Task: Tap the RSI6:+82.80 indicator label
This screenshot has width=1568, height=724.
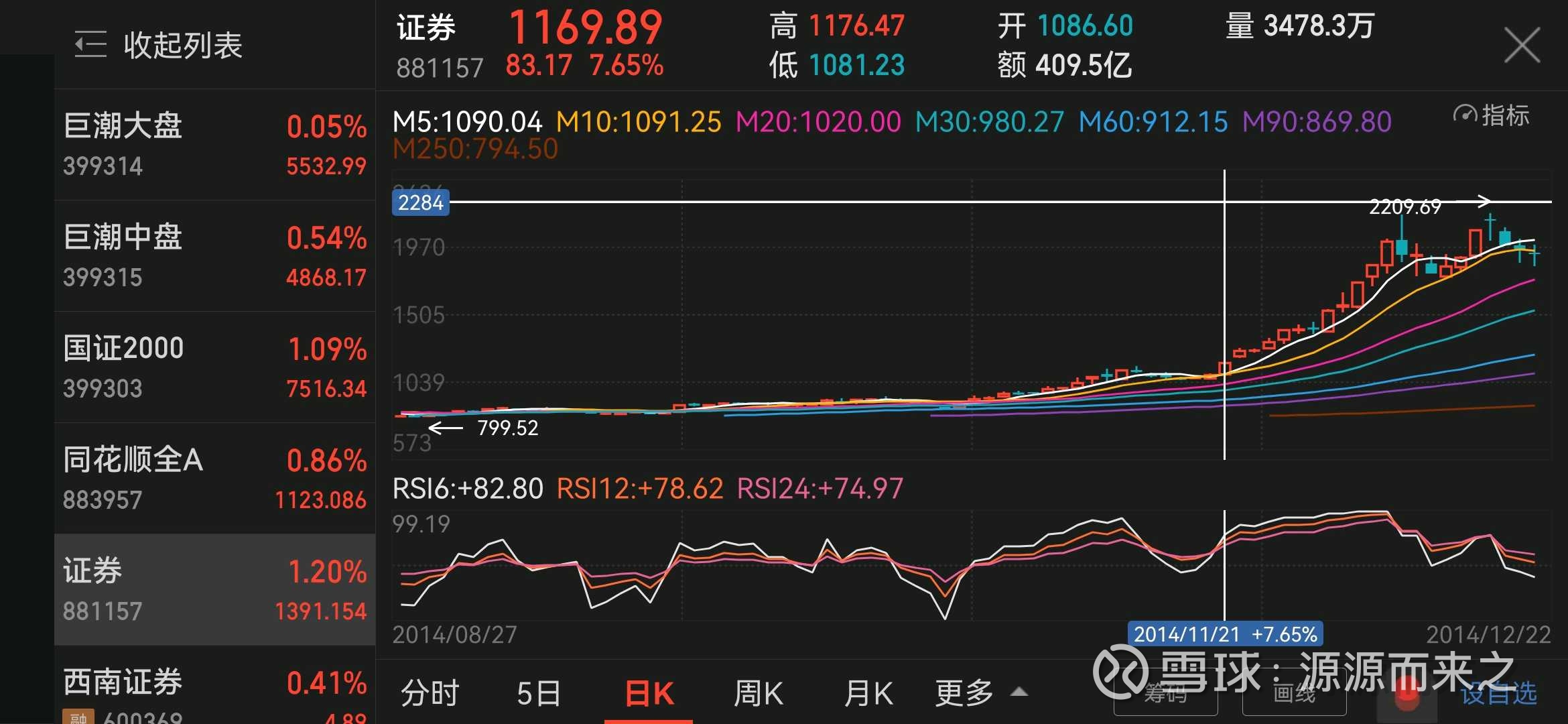Action: (468, 489)
